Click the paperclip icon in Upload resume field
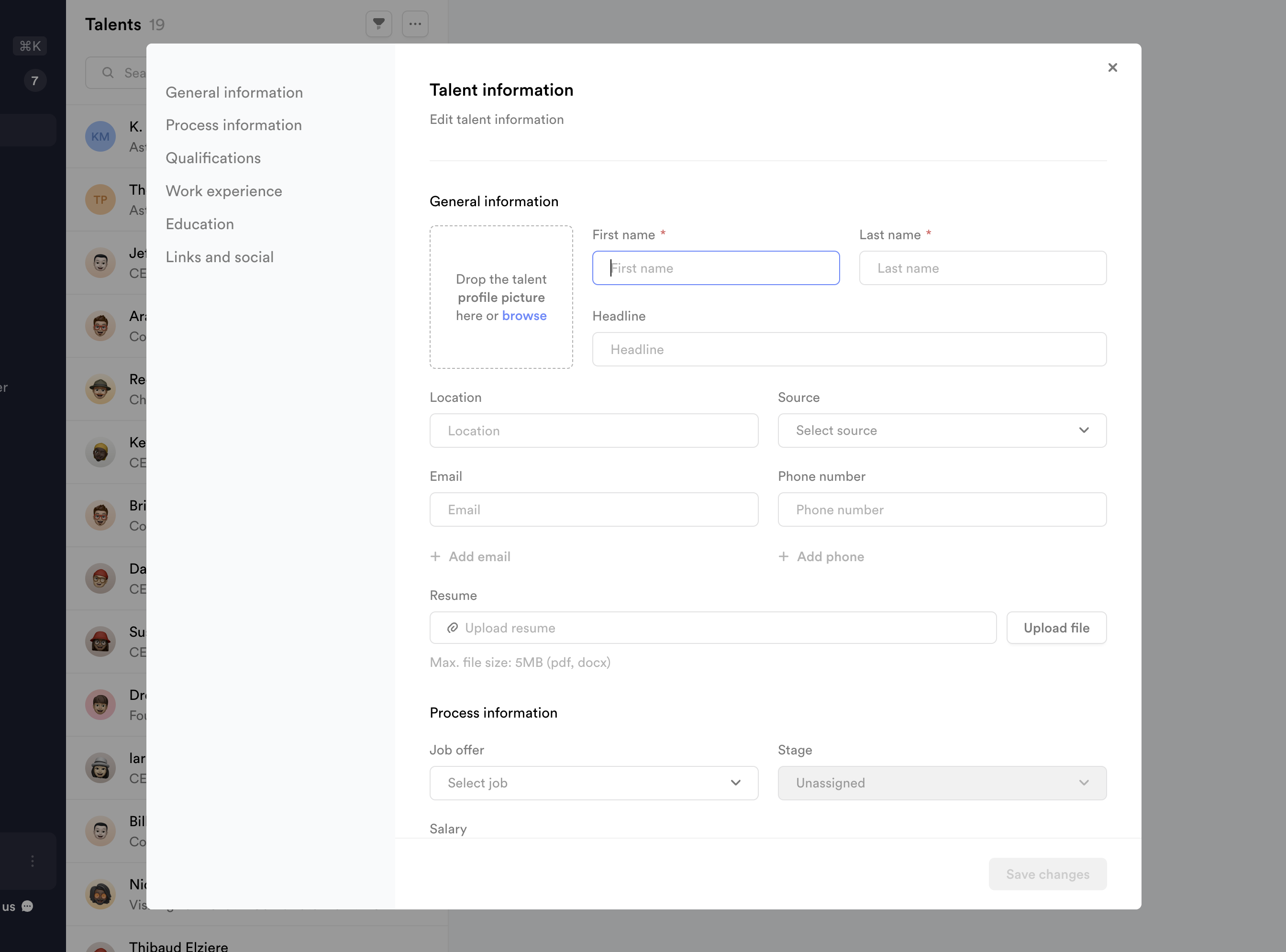1286x952 pixels. click(x=452, y=628)
